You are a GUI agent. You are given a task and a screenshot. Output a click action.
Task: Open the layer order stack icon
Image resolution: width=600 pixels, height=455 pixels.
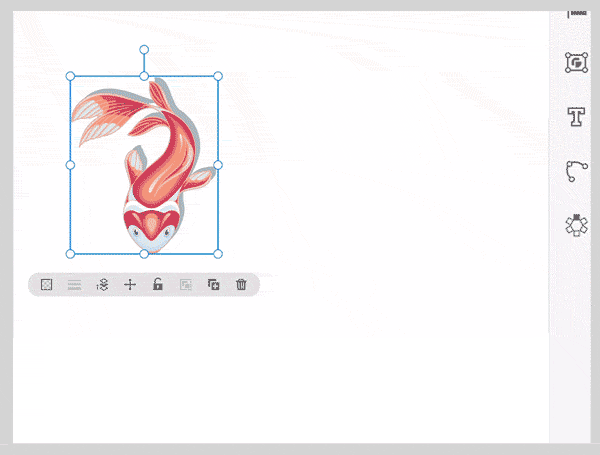click(102, 285)
